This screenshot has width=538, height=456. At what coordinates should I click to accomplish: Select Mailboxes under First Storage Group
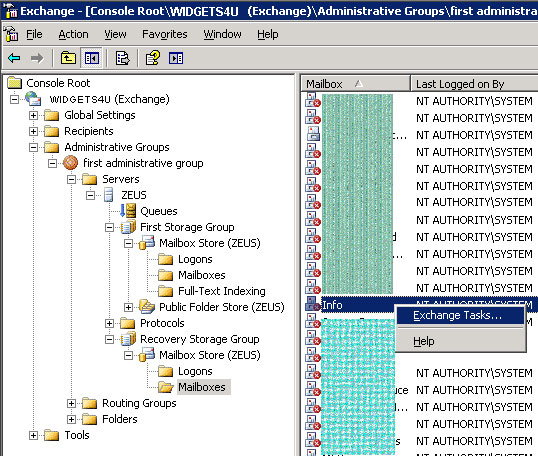[x=202, y=275]
